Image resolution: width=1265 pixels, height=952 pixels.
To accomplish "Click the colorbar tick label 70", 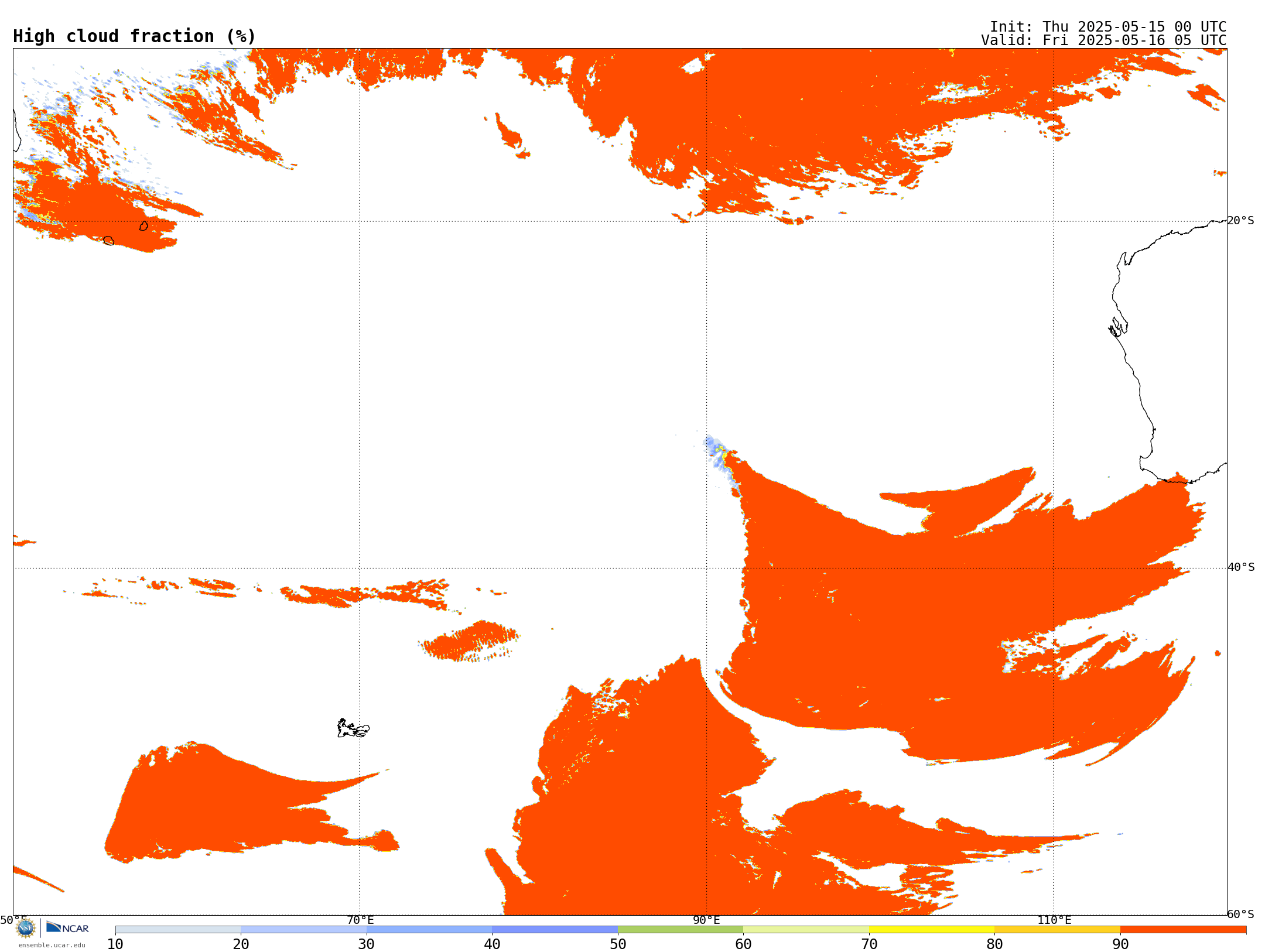I will click(869, 944).
